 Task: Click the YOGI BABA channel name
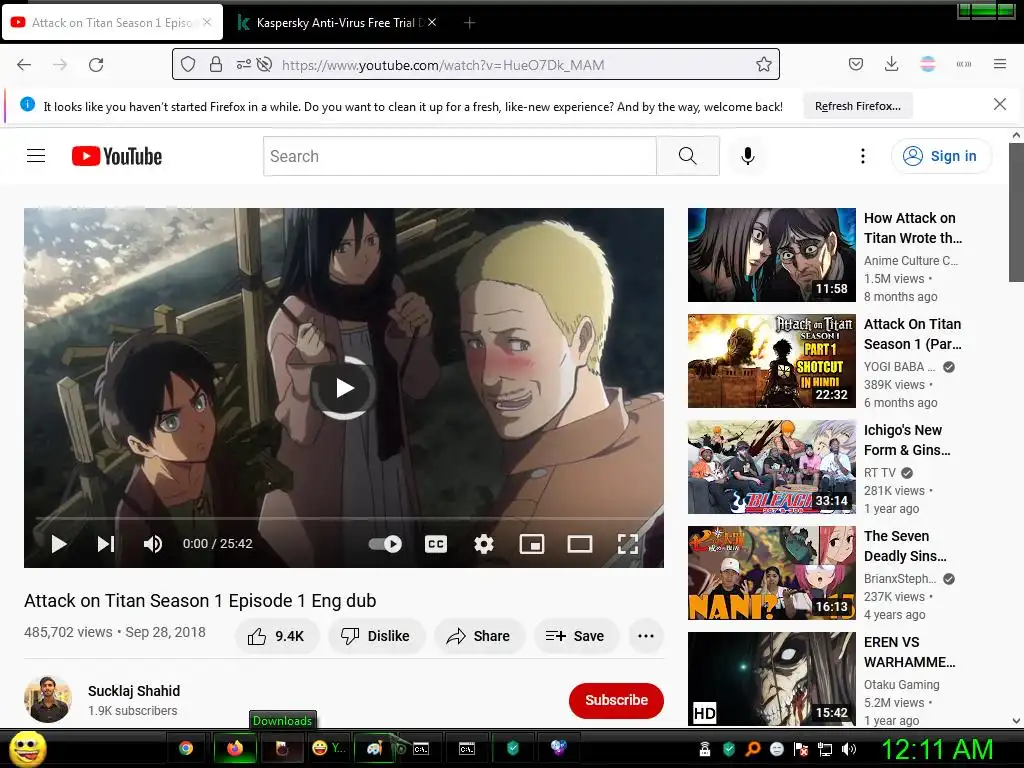point(899,367)
